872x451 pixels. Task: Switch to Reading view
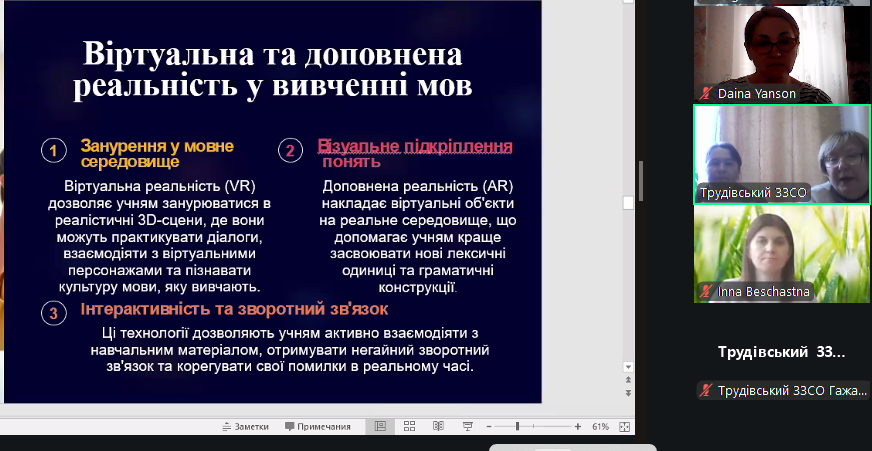point(437,426)
